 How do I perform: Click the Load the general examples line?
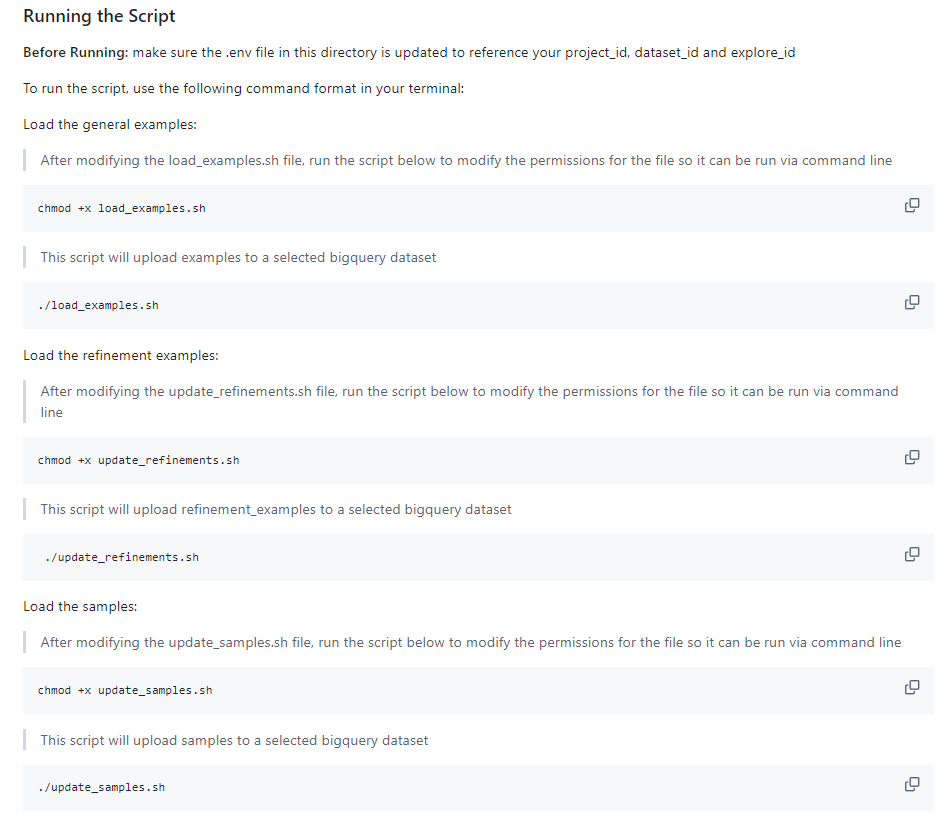[x=110, y=124]
